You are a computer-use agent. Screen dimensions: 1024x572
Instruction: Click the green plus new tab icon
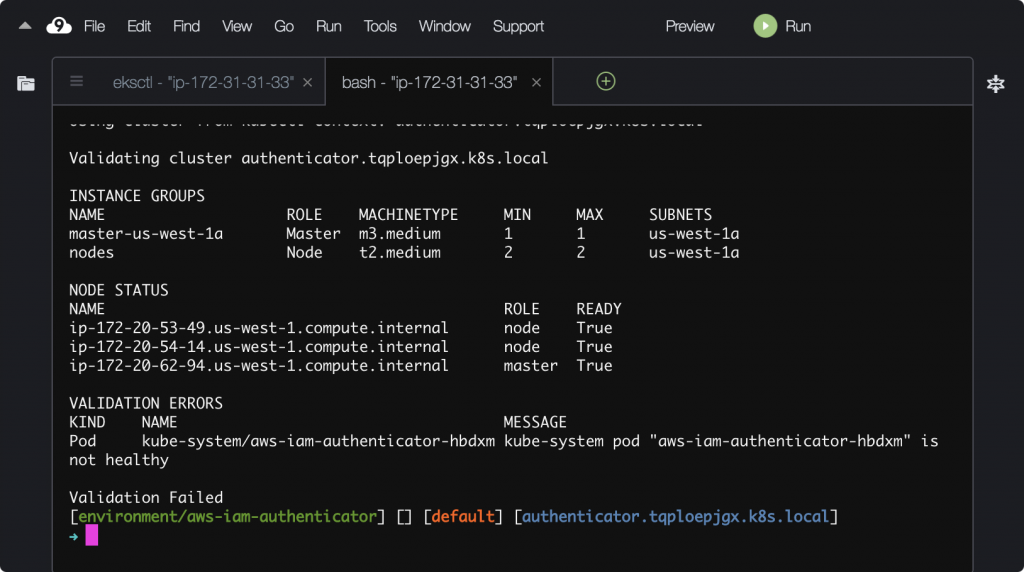(x=605, y=82)
